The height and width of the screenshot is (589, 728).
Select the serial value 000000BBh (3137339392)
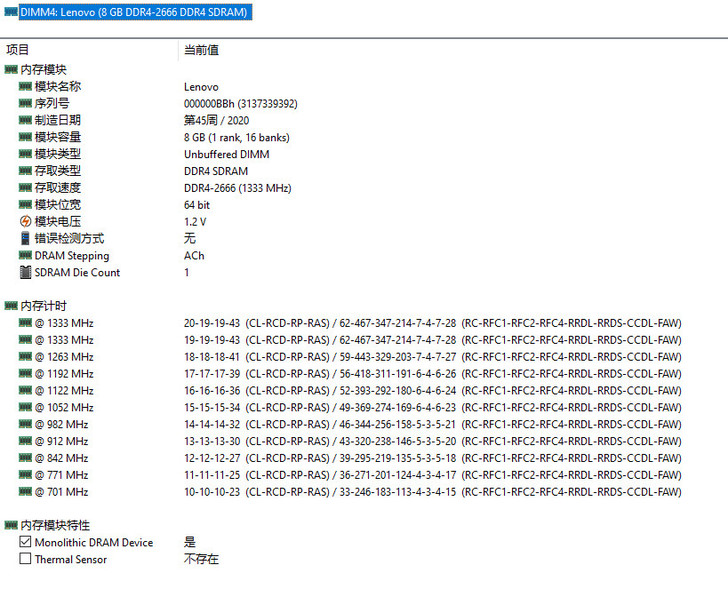[x=240, y=104]
